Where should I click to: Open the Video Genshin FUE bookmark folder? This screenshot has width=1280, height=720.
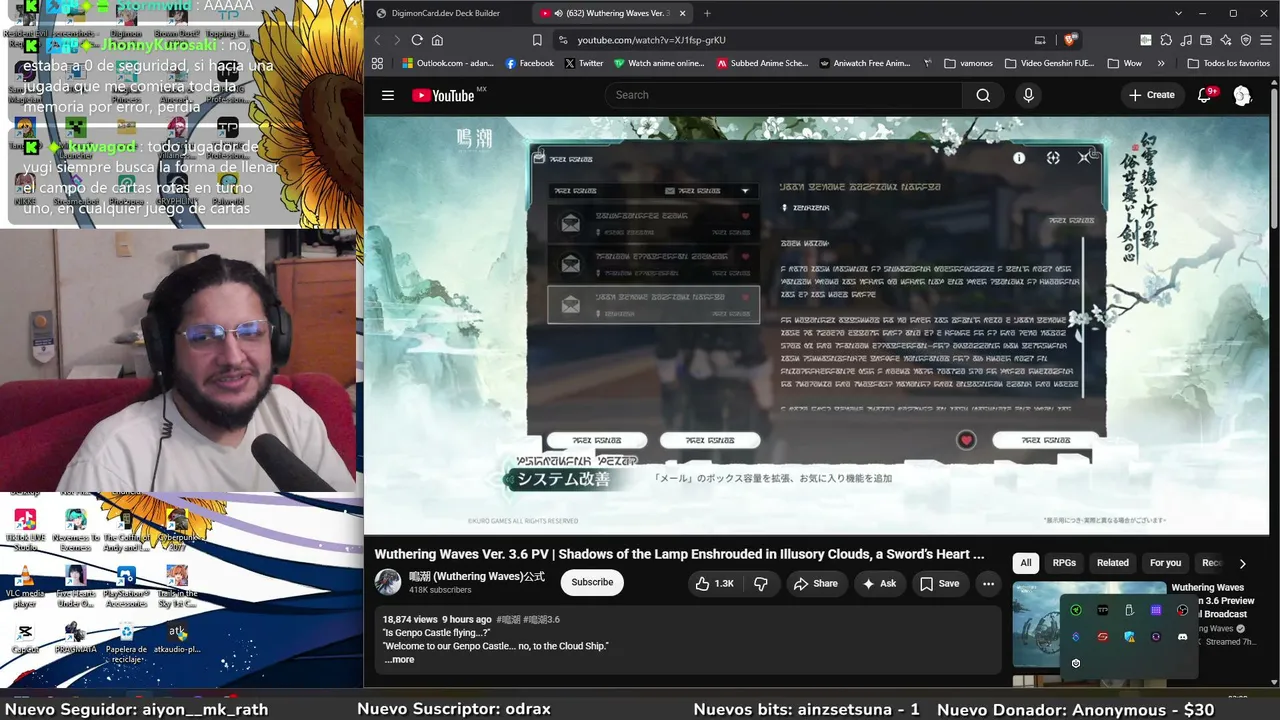(x=1051, y=63)
